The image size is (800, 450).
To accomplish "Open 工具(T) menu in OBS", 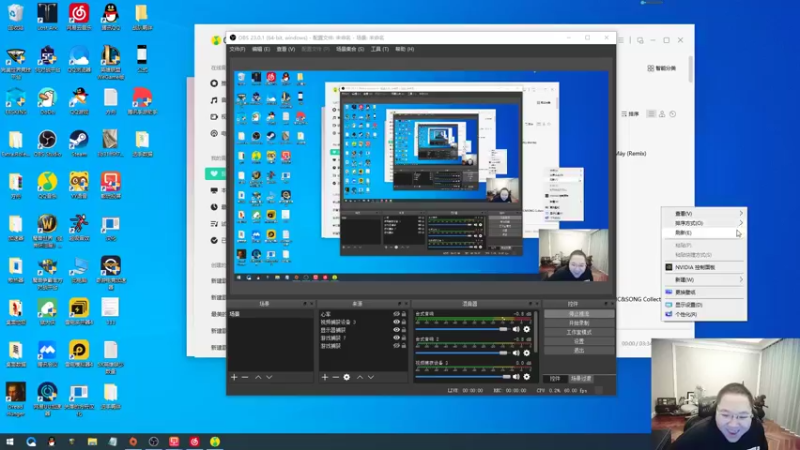I will [380, 49].
